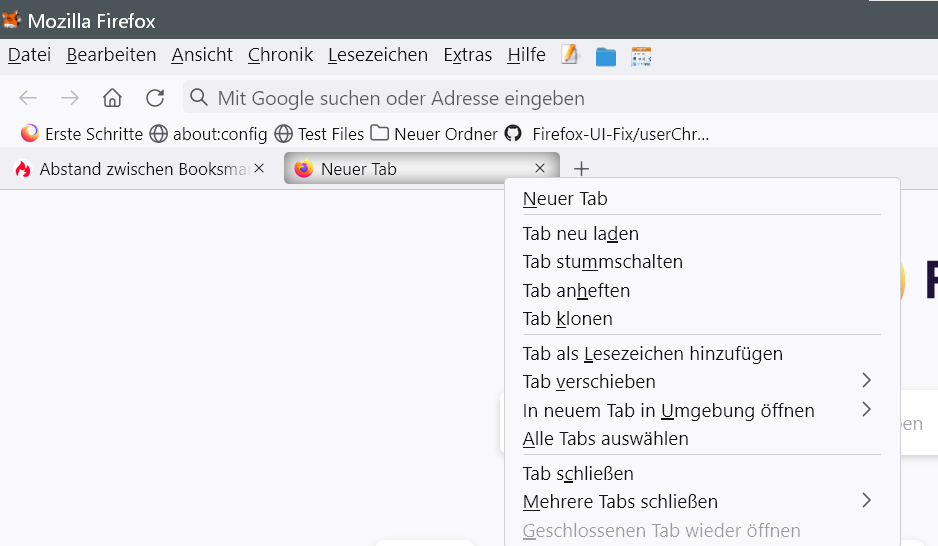This screenshot has width=938, height=546.
Task: Choose Tab klonen from context menu
Action: [x=567, y=319]
